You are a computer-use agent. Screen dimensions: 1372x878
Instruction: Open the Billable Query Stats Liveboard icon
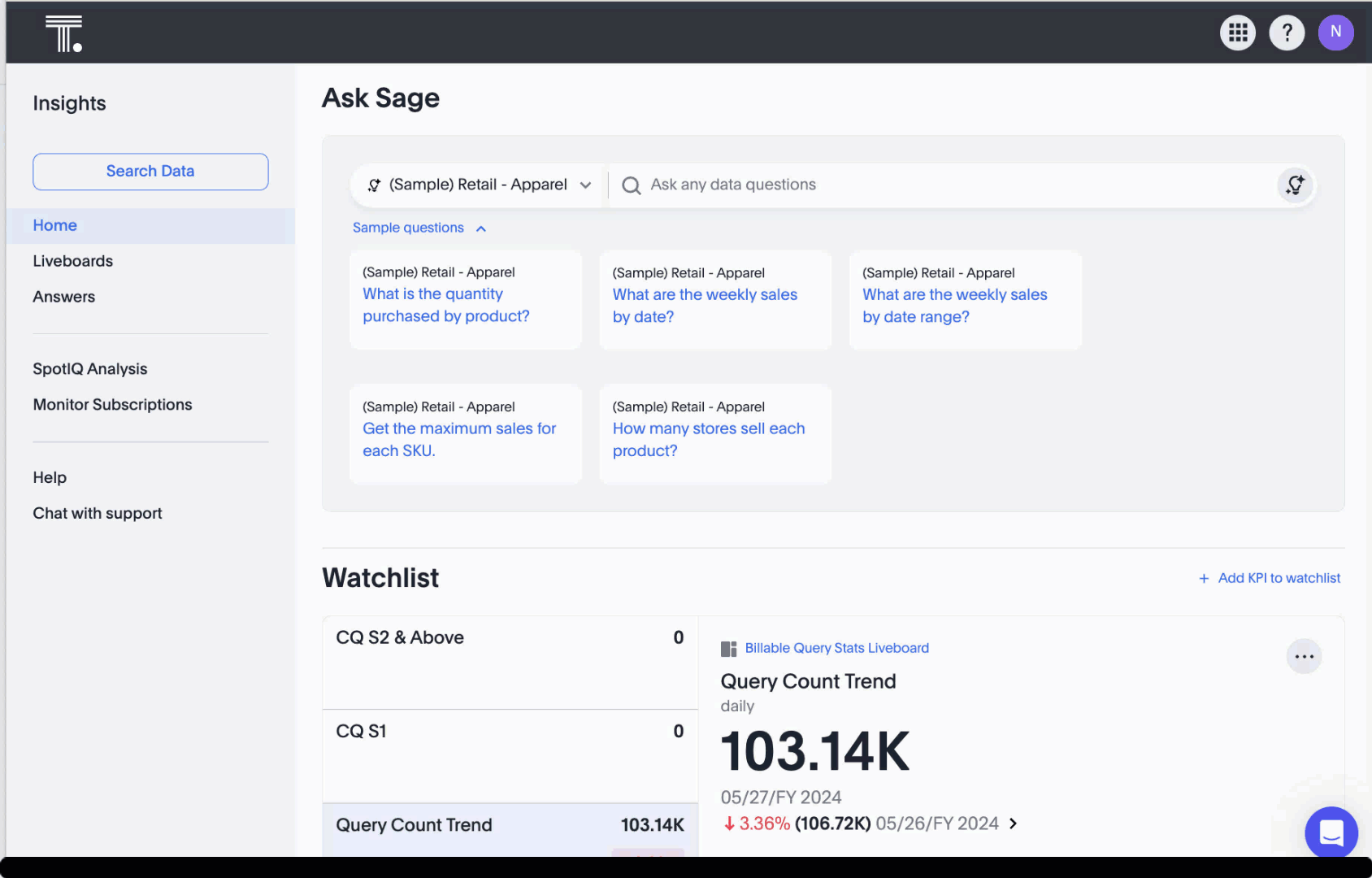click(728, 648)
